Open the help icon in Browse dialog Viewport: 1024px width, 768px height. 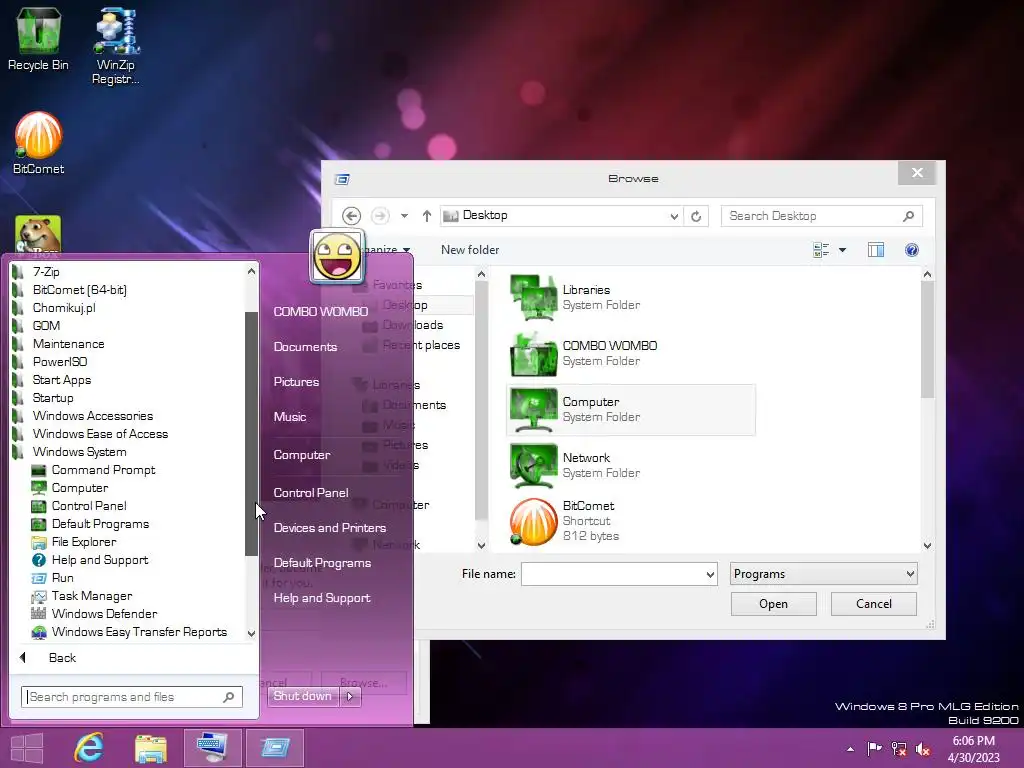[x=912, y=249]
